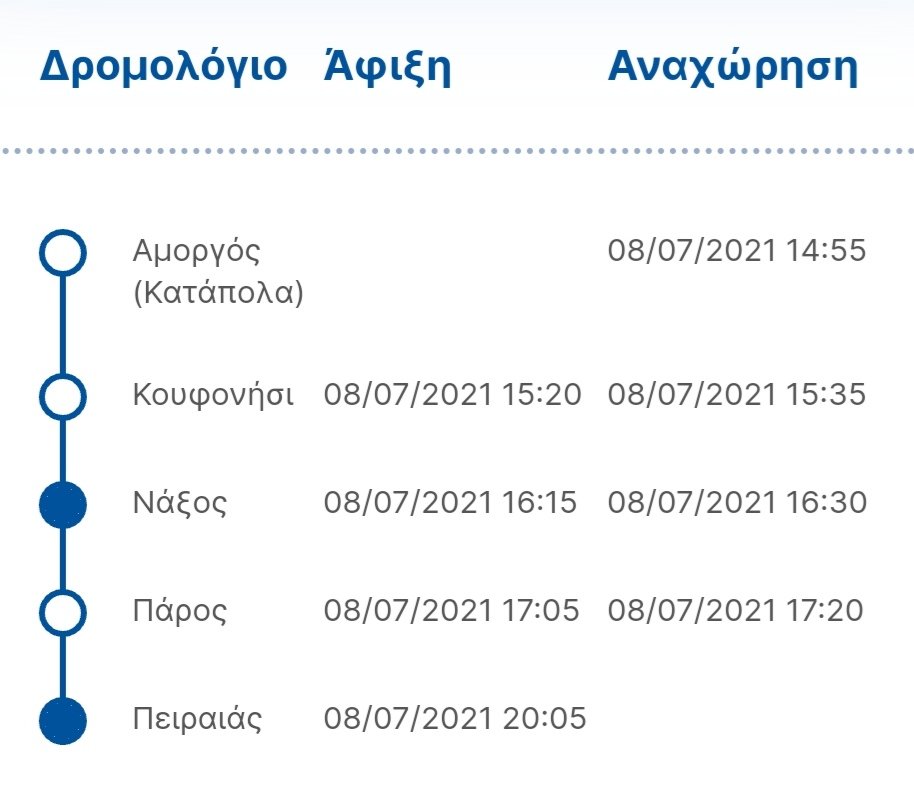The width and height of the screenshot is (914, 790).
Task: Select the 16:30 departure time from Νάξος
Action: click(x=737, y=503)
